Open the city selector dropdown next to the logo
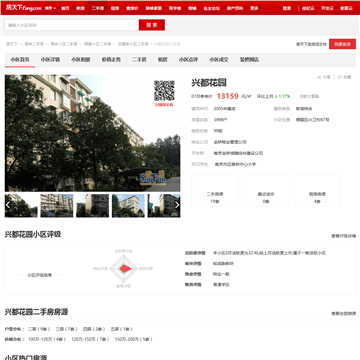The height and width of the screenshot is (360, 360). (50, 8)
